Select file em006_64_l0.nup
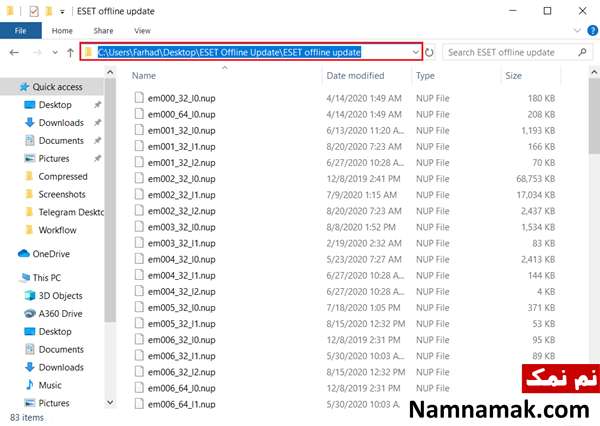Screen dimensions: 600x426 [181, 388]
